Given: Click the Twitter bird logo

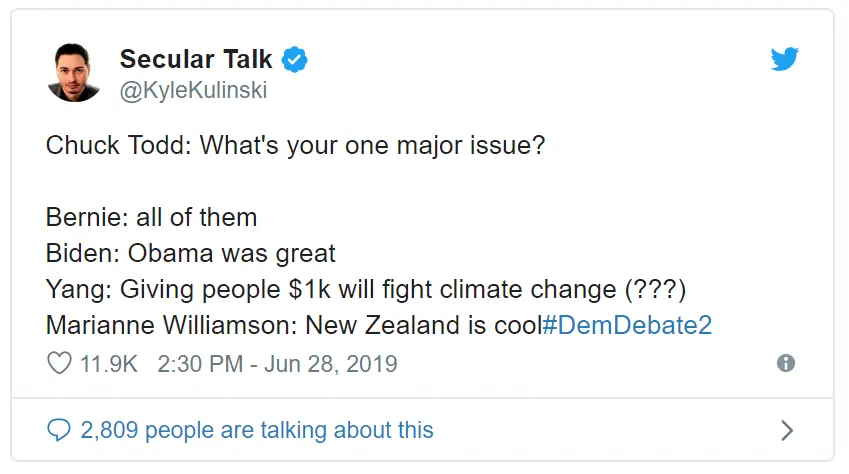Looking at the screenshot, I should click(785, 59).
